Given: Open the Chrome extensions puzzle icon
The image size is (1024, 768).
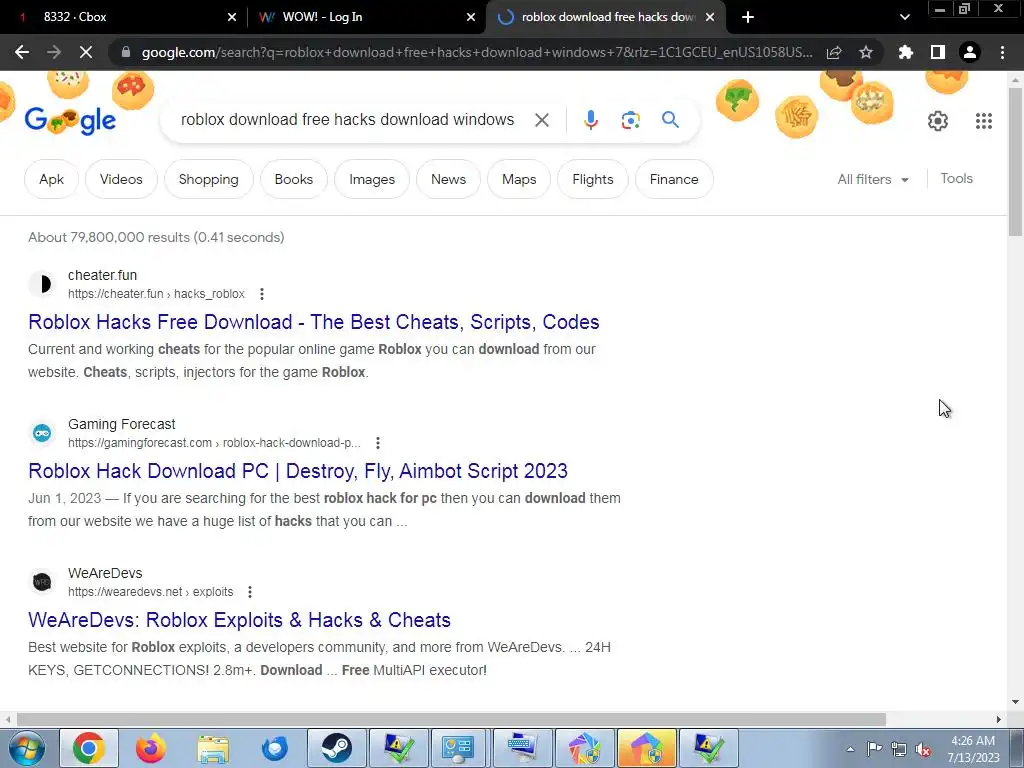Looking at the screenshot, I should [x=906, y=52].
